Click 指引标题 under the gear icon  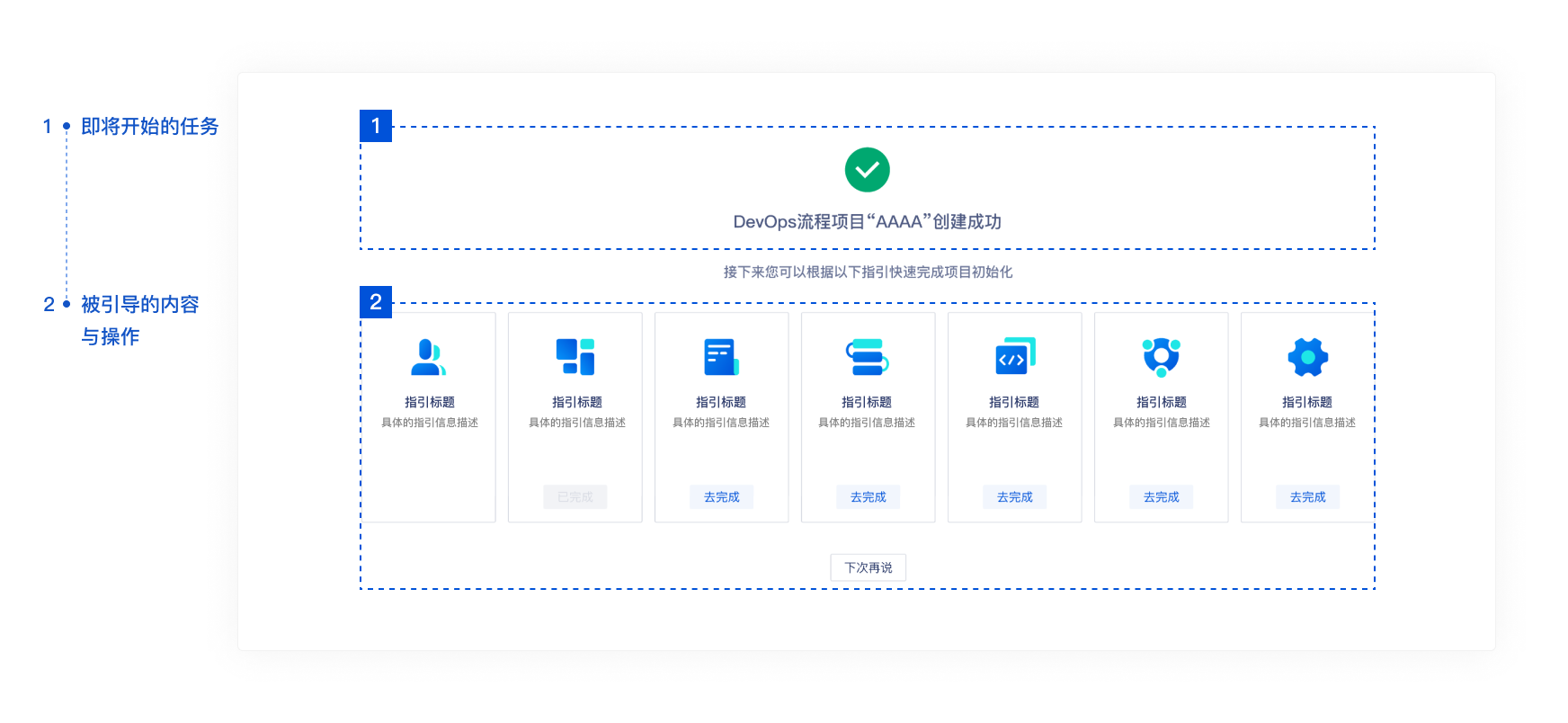(1307, 402)
